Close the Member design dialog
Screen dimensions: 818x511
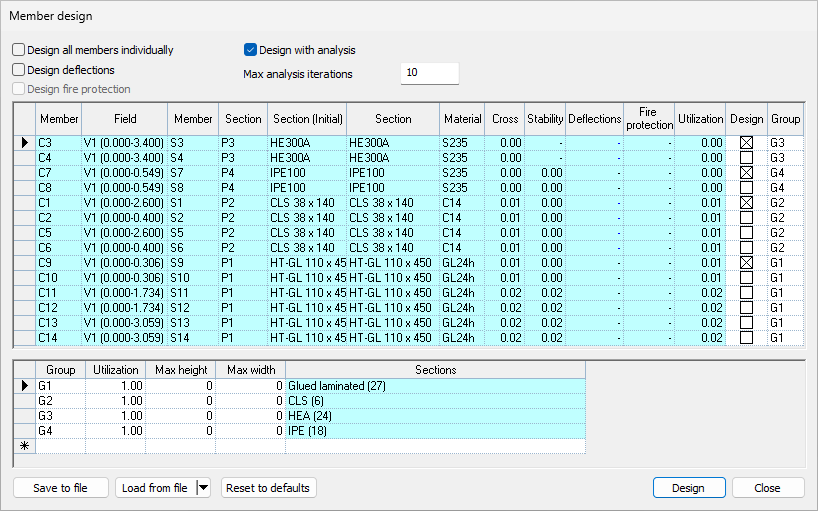click(x=768, y=488)
